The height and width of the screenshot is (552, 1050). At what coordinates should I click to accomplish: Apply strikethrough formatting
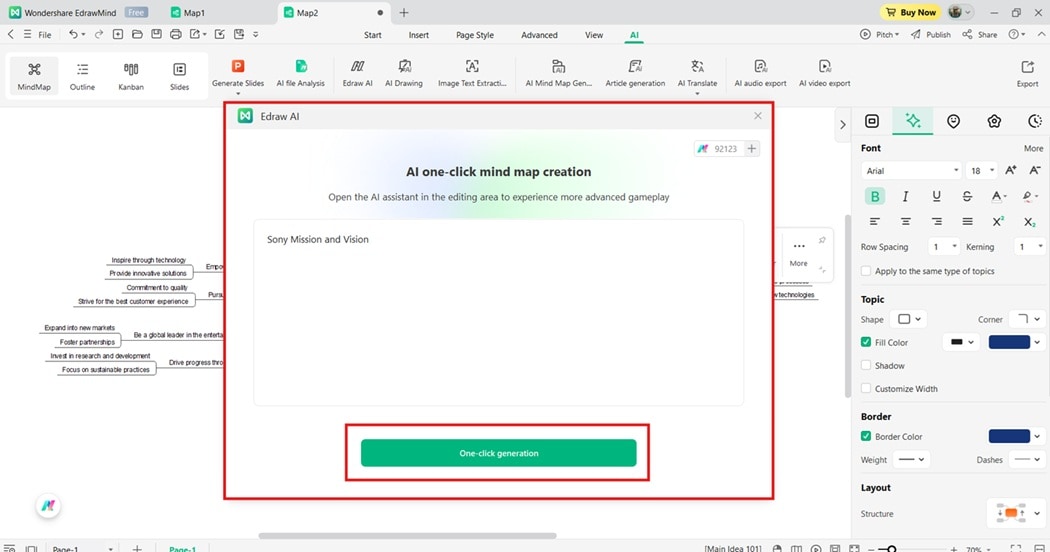pos(967,196)
